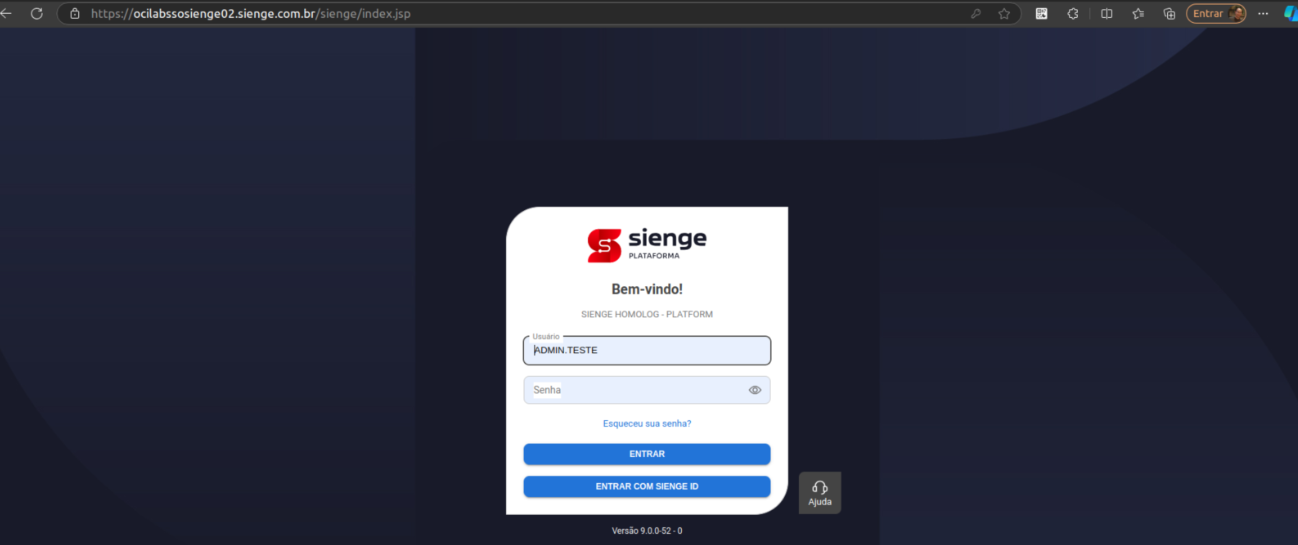1298x545 pixels.
Task: Open the Copilot sidebar icon
Action: tap(1291, 14)
